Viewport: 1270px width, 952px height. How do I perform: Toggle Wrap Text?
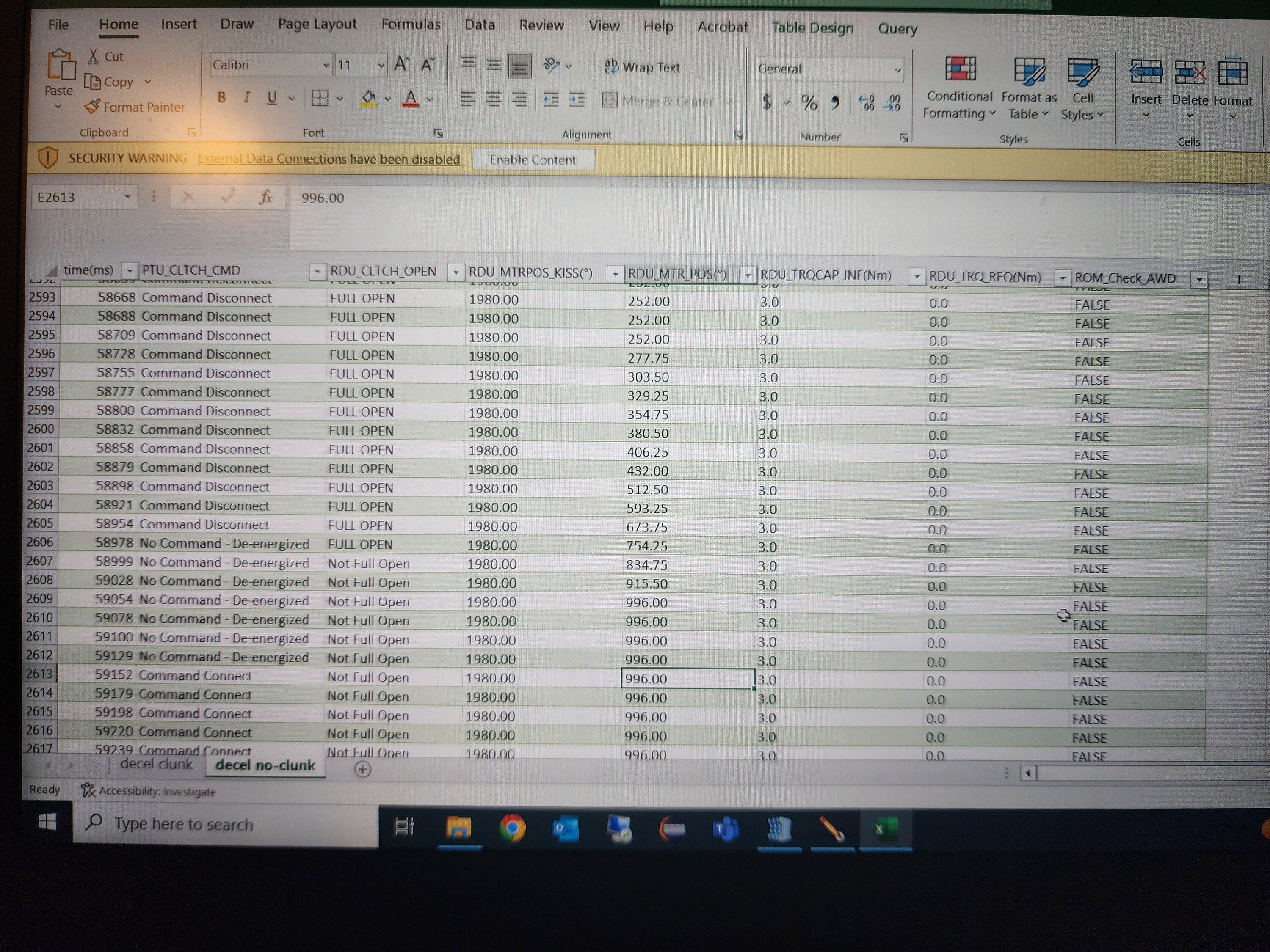[x=642, y=67]
